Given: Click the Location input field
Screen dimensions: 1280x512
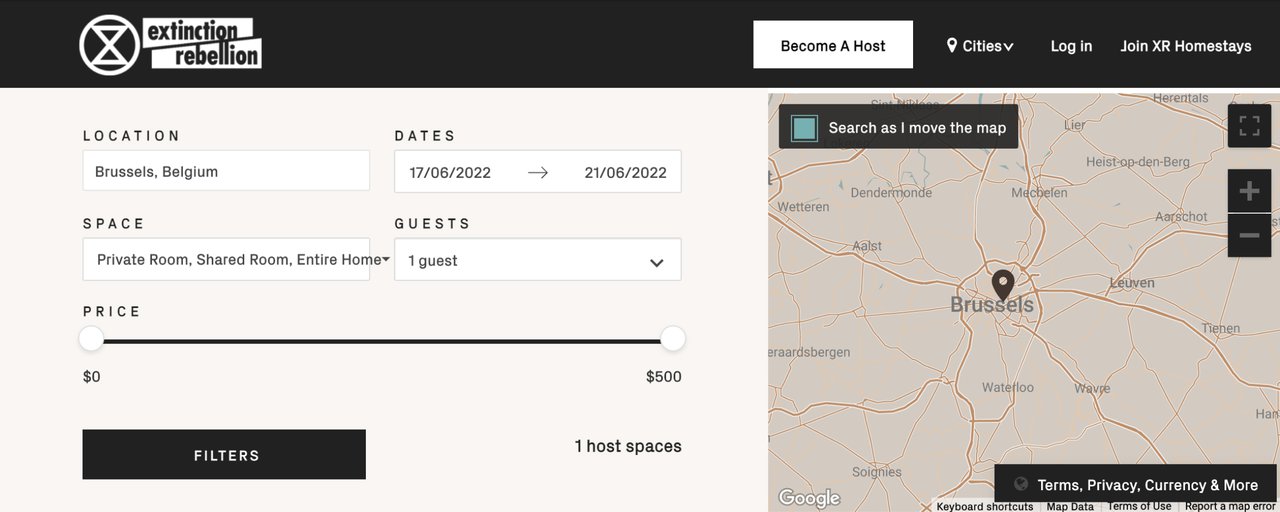Looking at the screenshot, I should click(226, 171).
